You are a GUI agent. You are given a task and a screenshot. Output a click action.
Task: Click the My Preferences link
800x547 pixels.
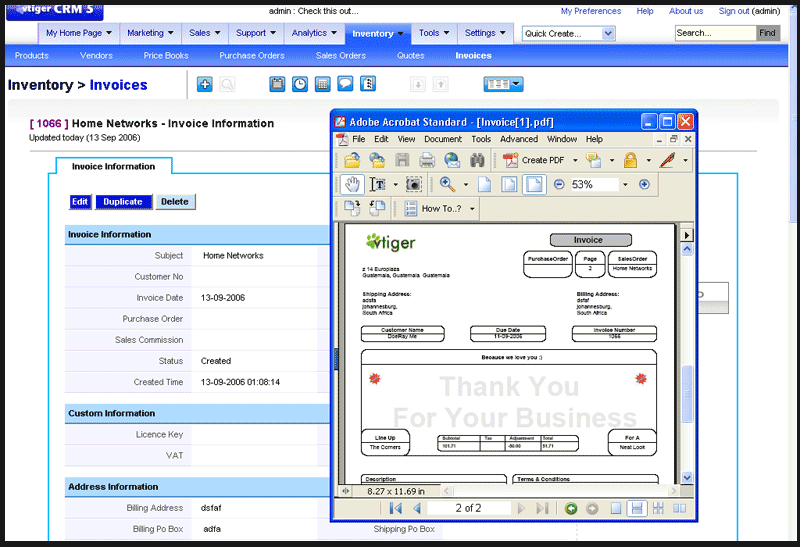tap(591, 11)
